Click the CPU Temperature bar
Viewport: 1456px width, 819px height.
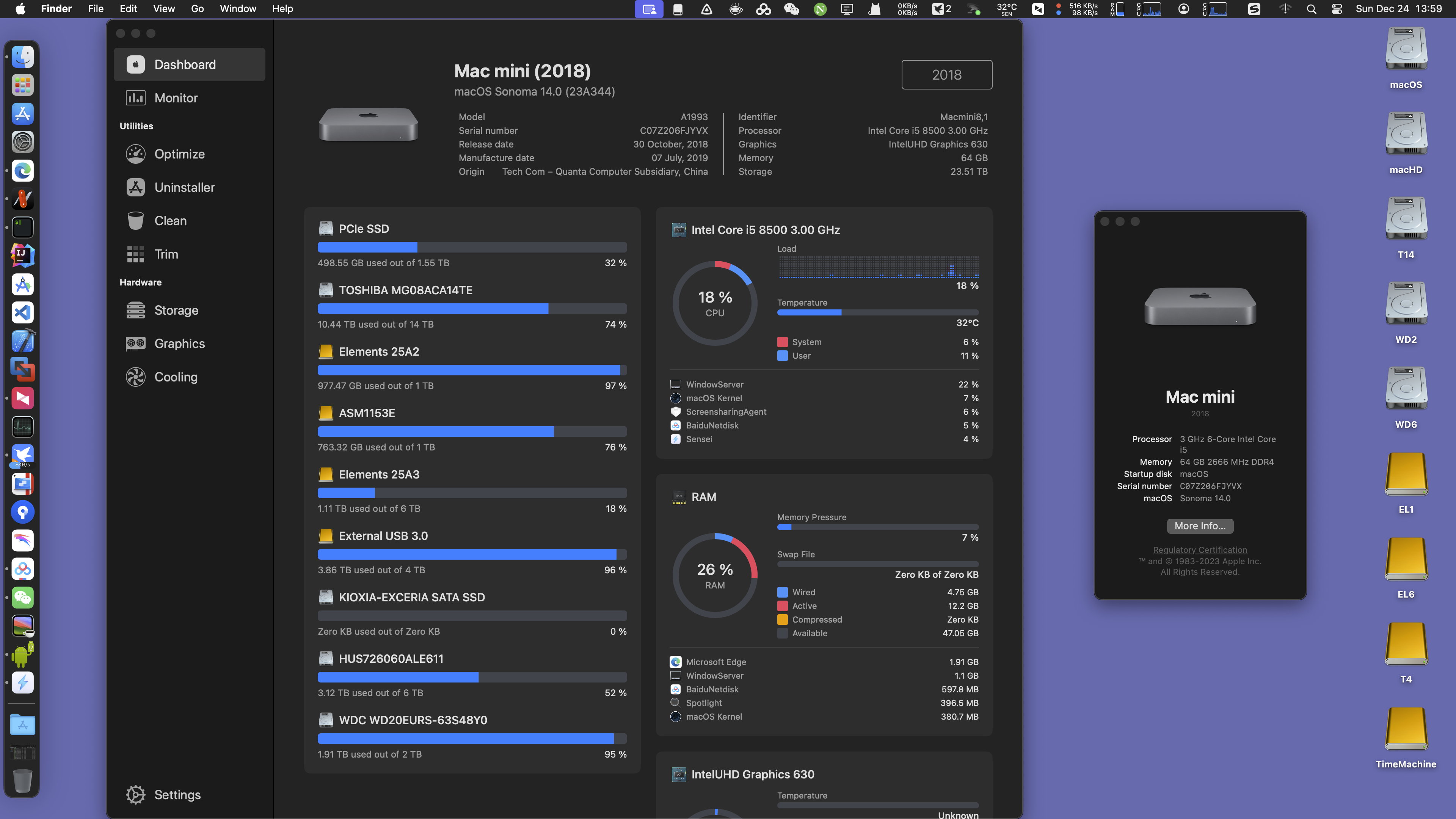pos(878,312)
